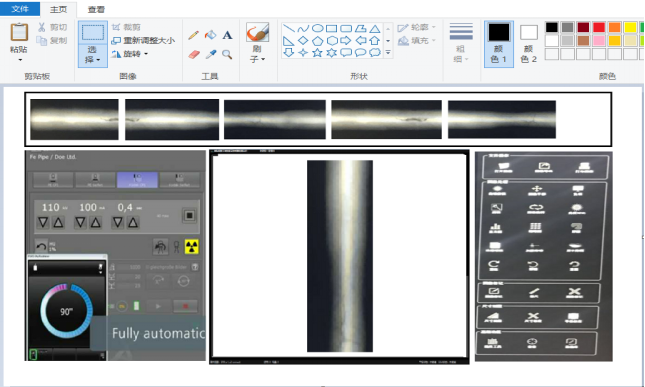The image size is (645, 387).
Task: Click the large vertical weld X-ray image
Action: pos(340,256)
